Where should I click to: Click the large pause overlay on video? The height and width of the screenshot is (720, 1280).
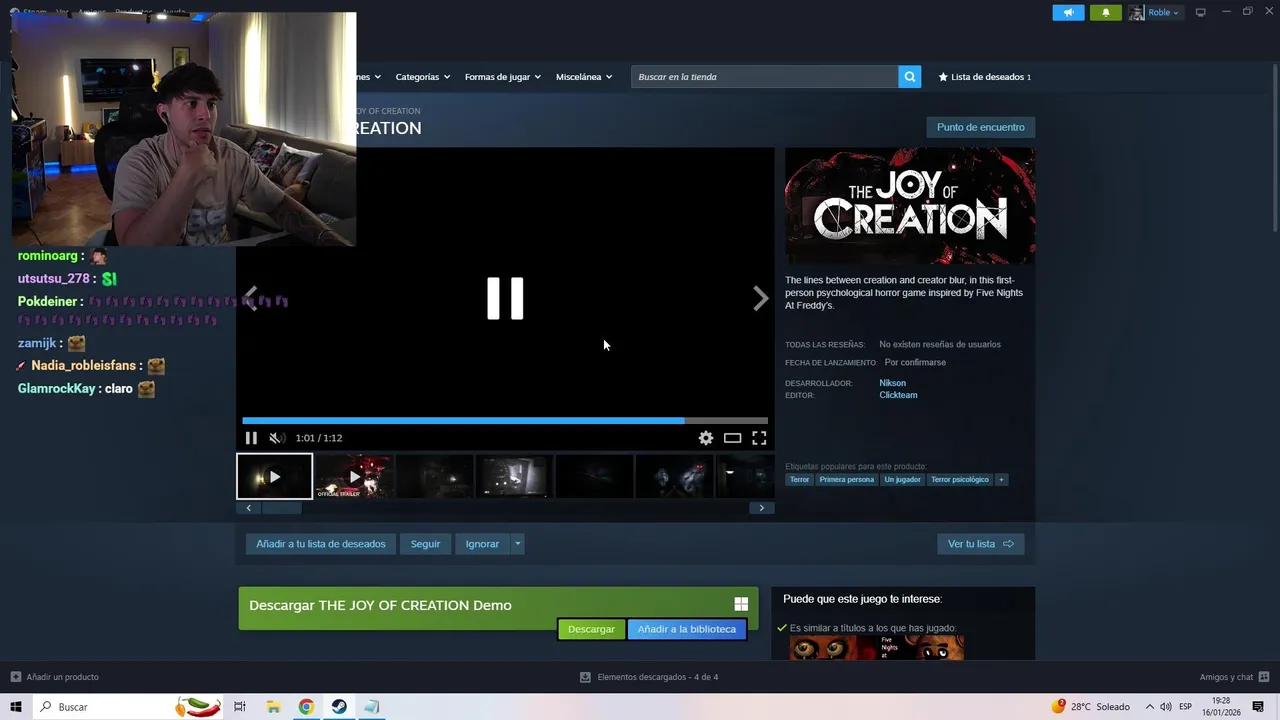pos(505,298)
